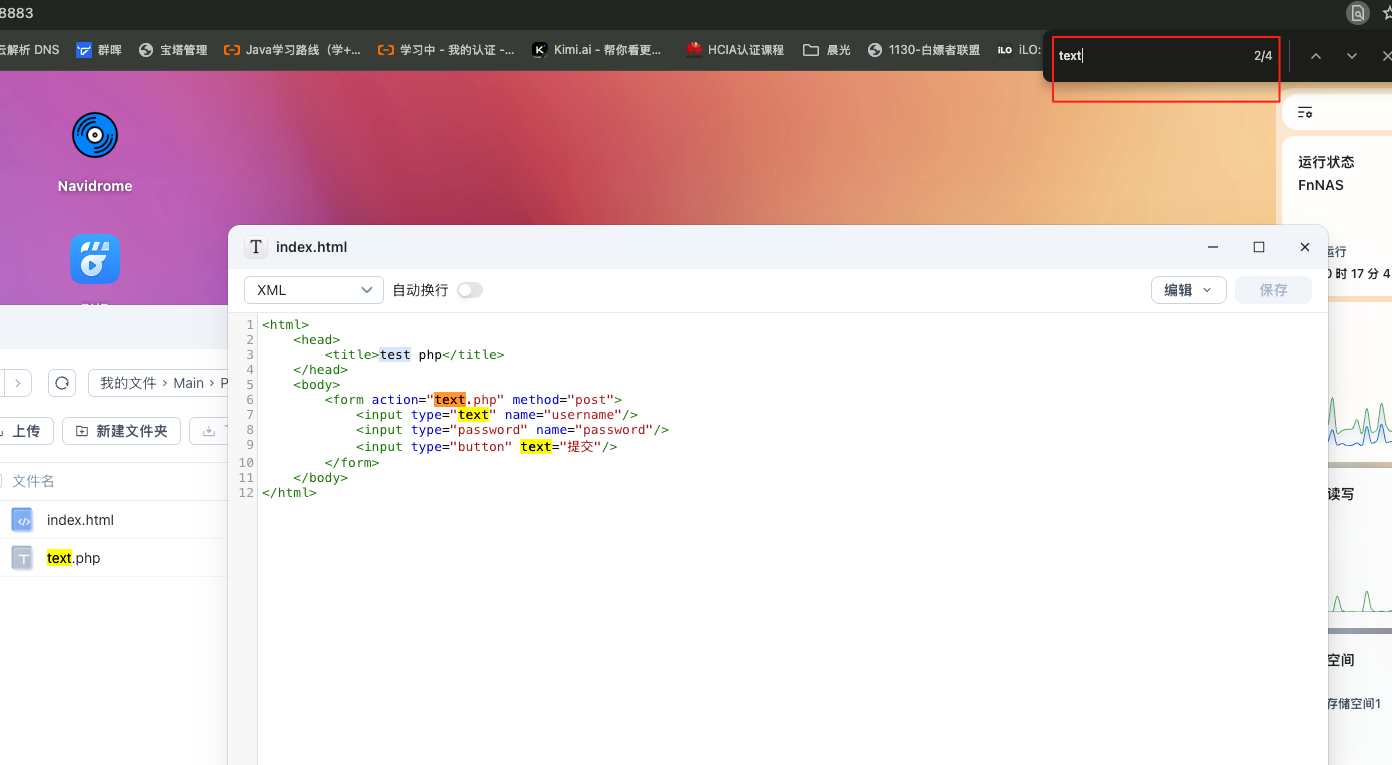Viewport: 1392px width, 765px height.
Task: Open the widget settings icon above 运行状态
Action: (1305, 112)
